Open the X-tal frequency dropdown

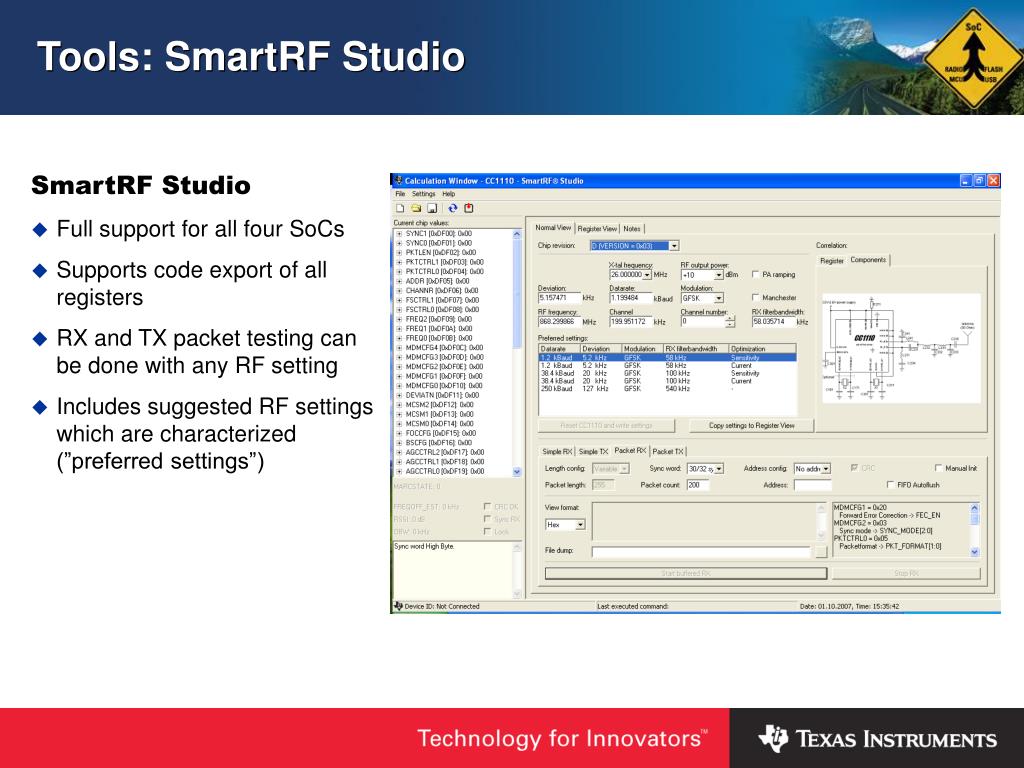[x=647, y=275]
